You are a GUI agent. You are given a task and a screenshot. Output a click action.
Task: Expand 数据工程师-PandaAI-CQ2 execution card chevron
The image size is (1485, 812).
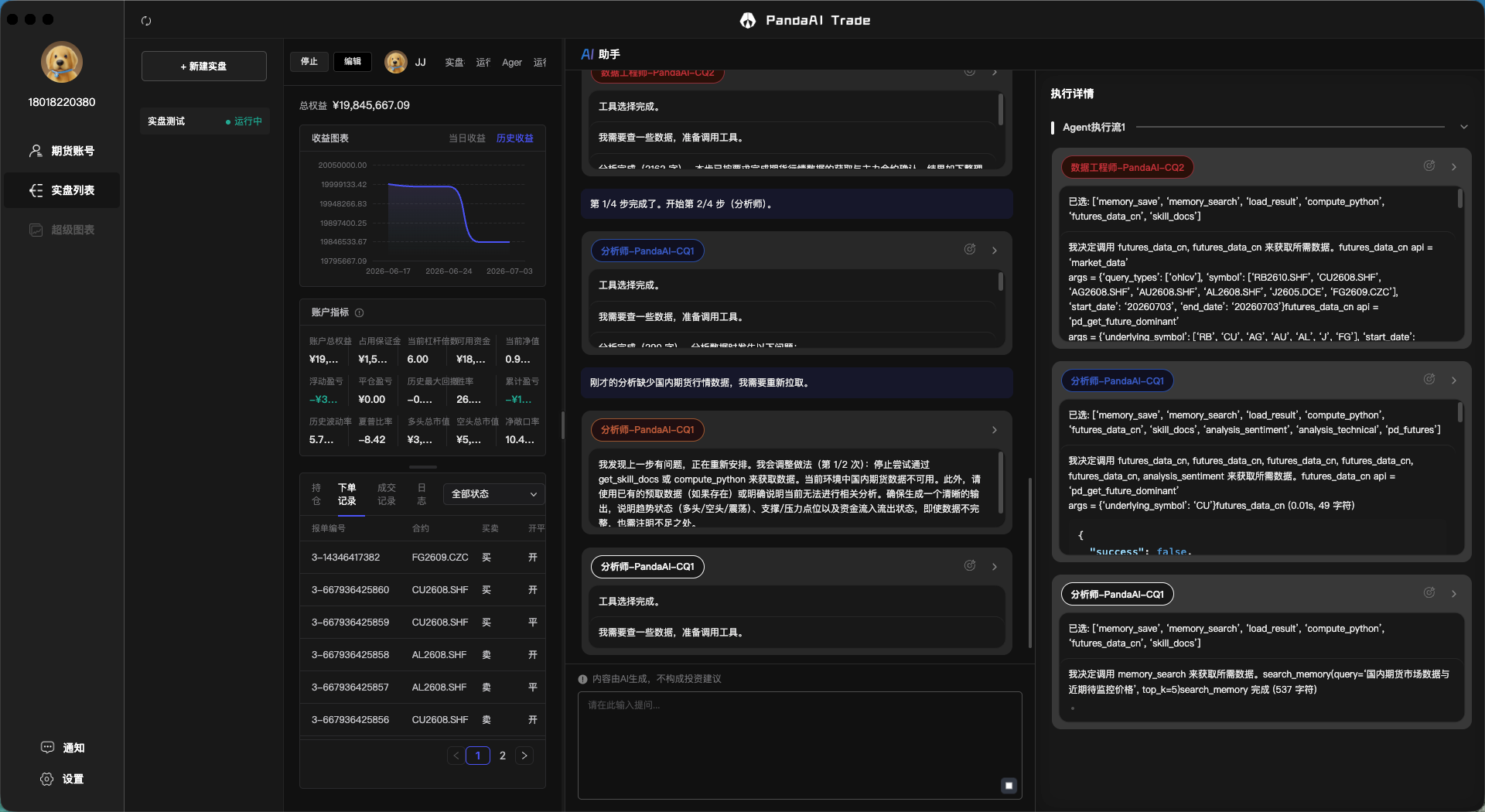click(x=1454, y=167)
